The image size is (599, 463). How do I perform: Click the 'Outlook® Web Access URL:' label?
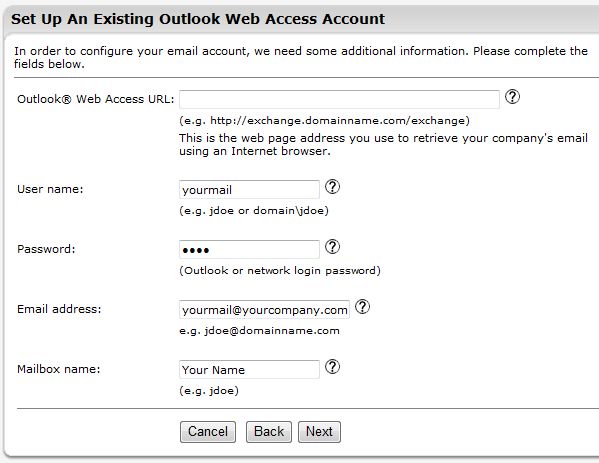pos(96,99)
